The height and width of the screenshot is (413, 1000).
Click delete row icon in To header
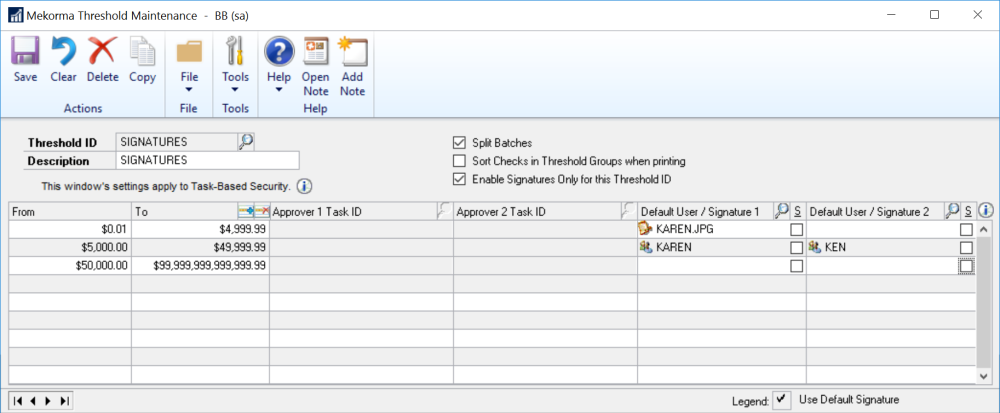click(261, 211)
